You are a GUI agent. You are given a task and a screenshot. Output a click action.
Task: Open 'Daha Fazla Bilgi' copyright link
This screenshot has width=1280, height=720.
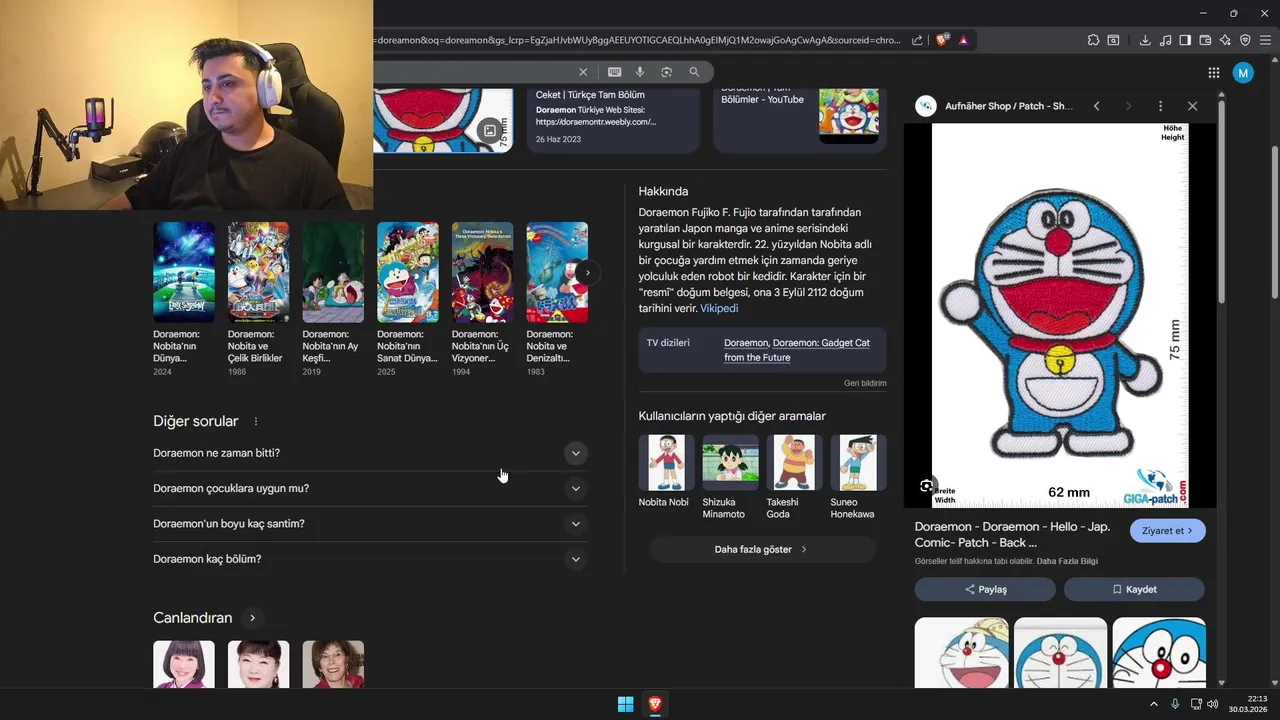1066,561
